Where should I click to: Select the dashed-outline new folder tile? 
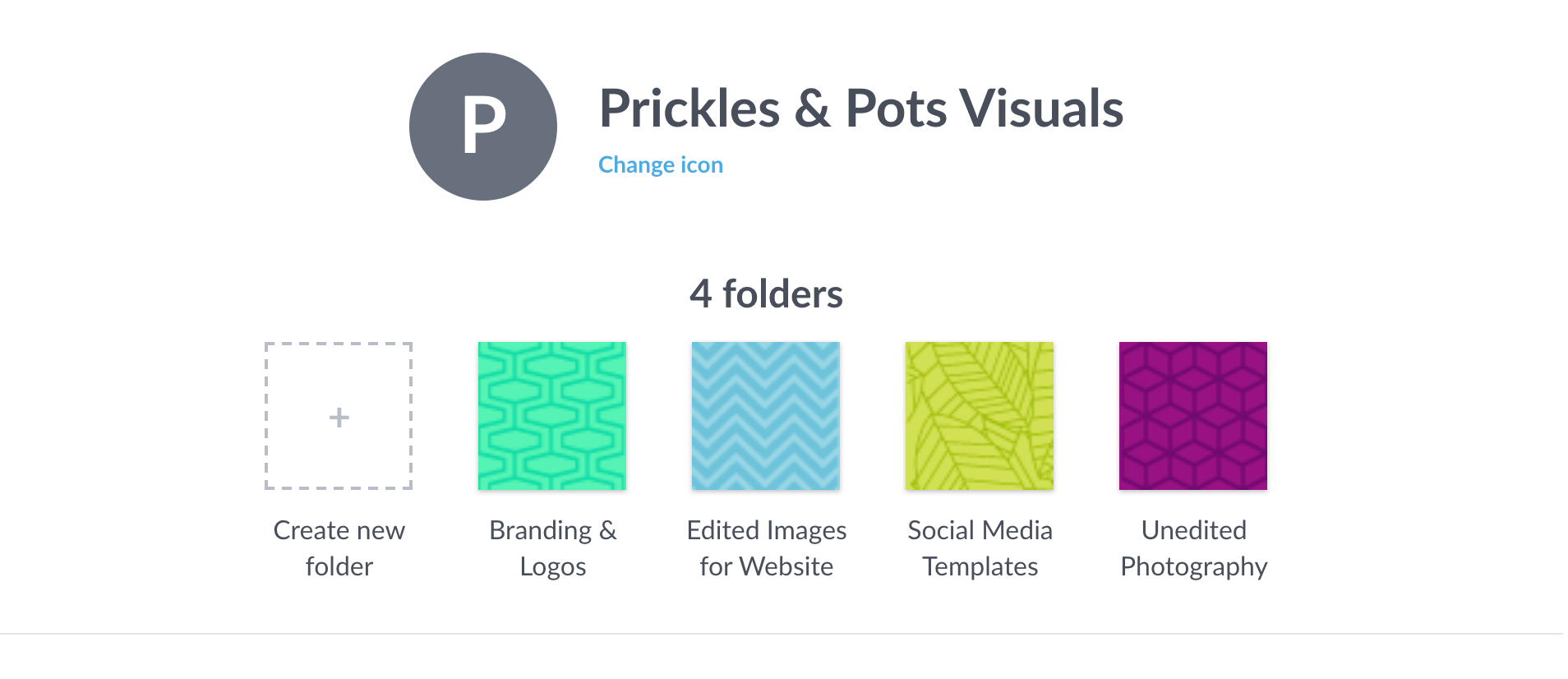tap(339, 416)
